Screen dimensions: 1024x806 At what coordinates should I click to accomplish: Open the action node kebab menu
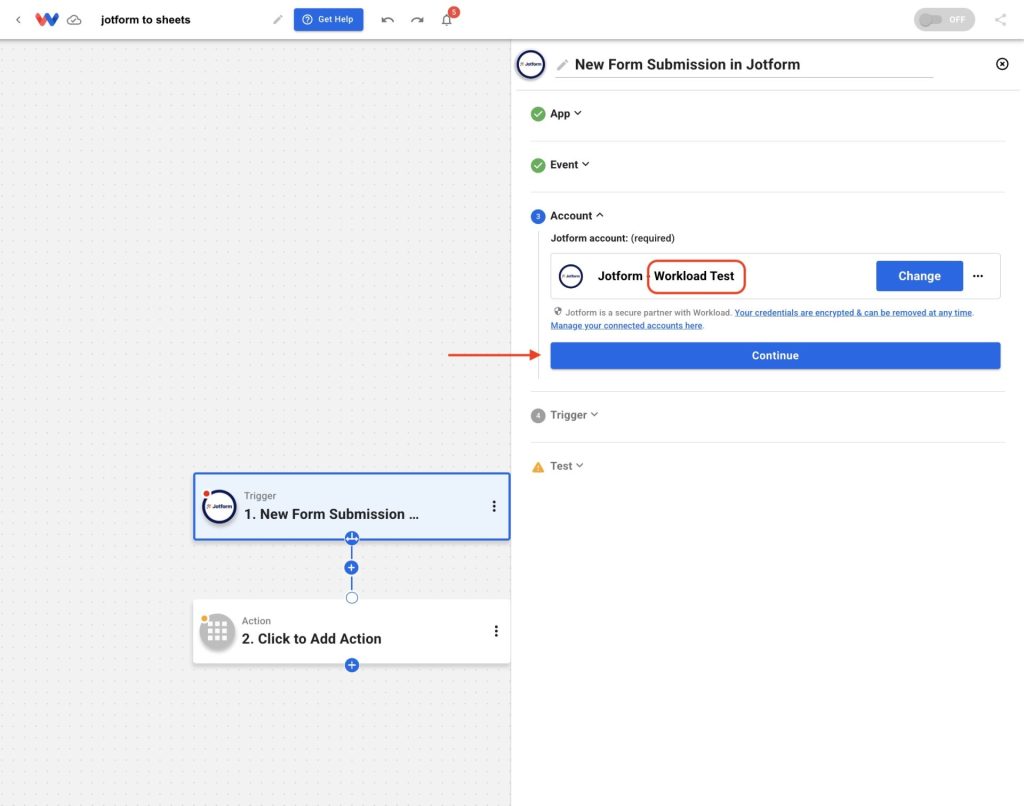tap(496, 631)
